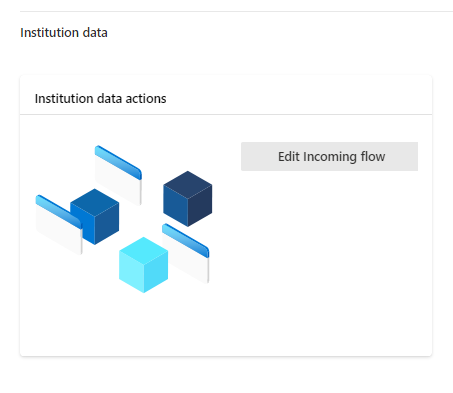
Task: Click the Edit Incoming flow button
Action: coord(329,157)
